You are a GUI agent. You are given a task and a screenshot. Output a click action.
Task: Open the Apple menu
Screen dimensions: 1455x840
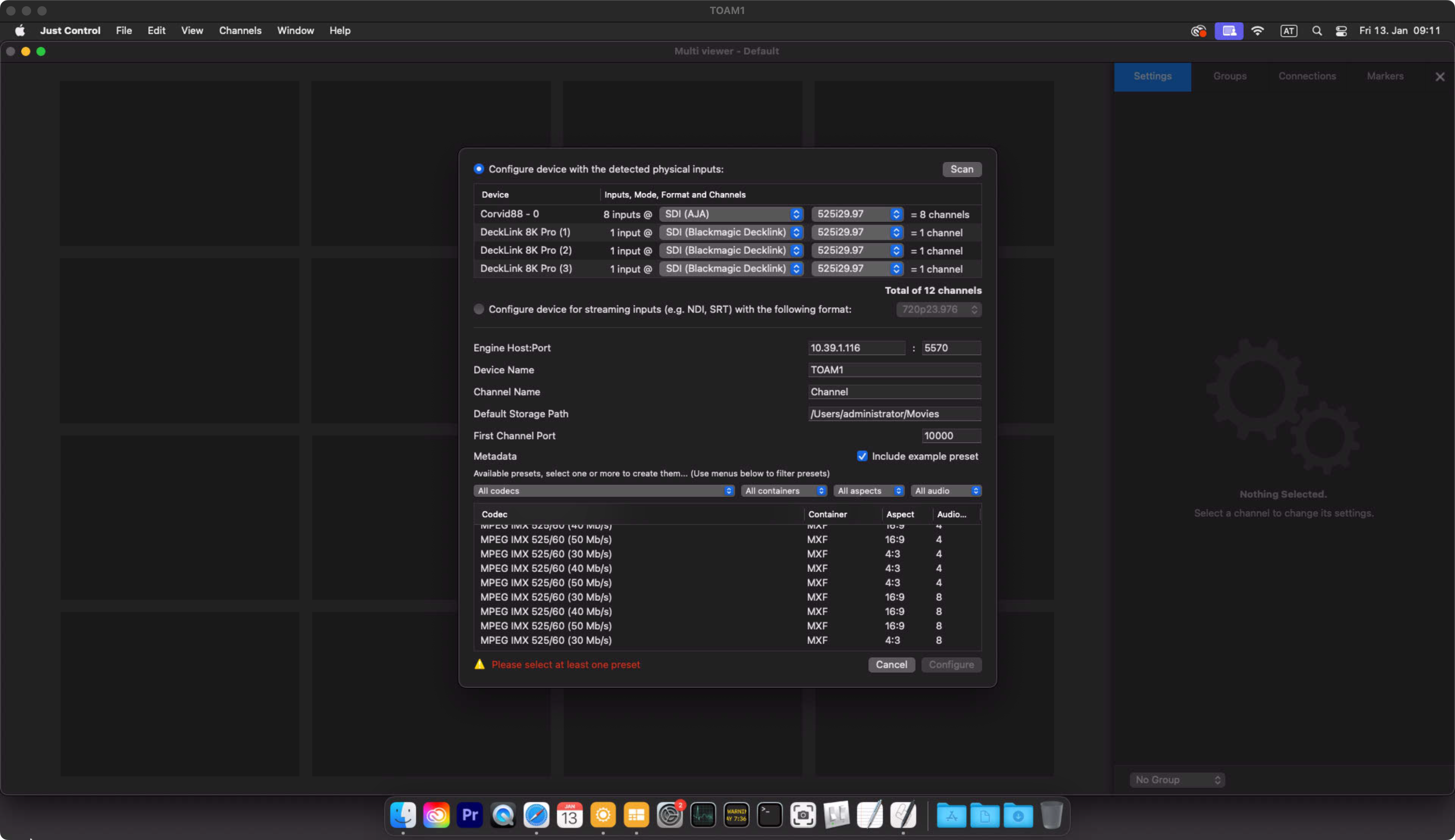tap(20, 31)
